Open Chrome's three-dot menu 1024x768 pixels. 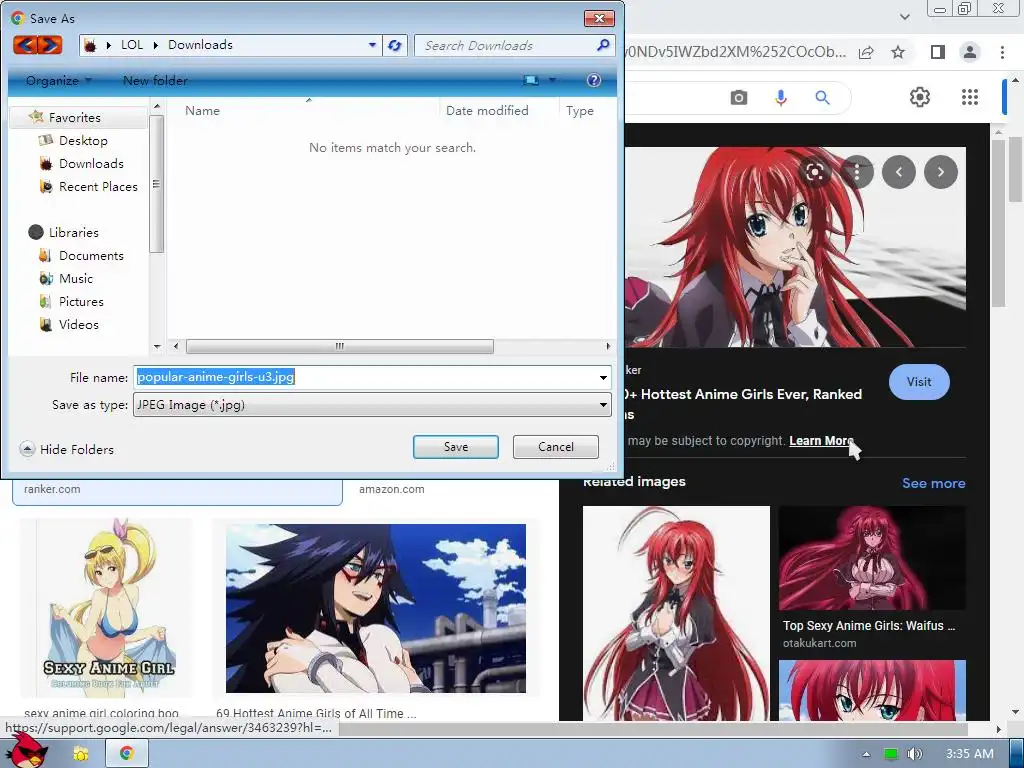(1002, 52)
